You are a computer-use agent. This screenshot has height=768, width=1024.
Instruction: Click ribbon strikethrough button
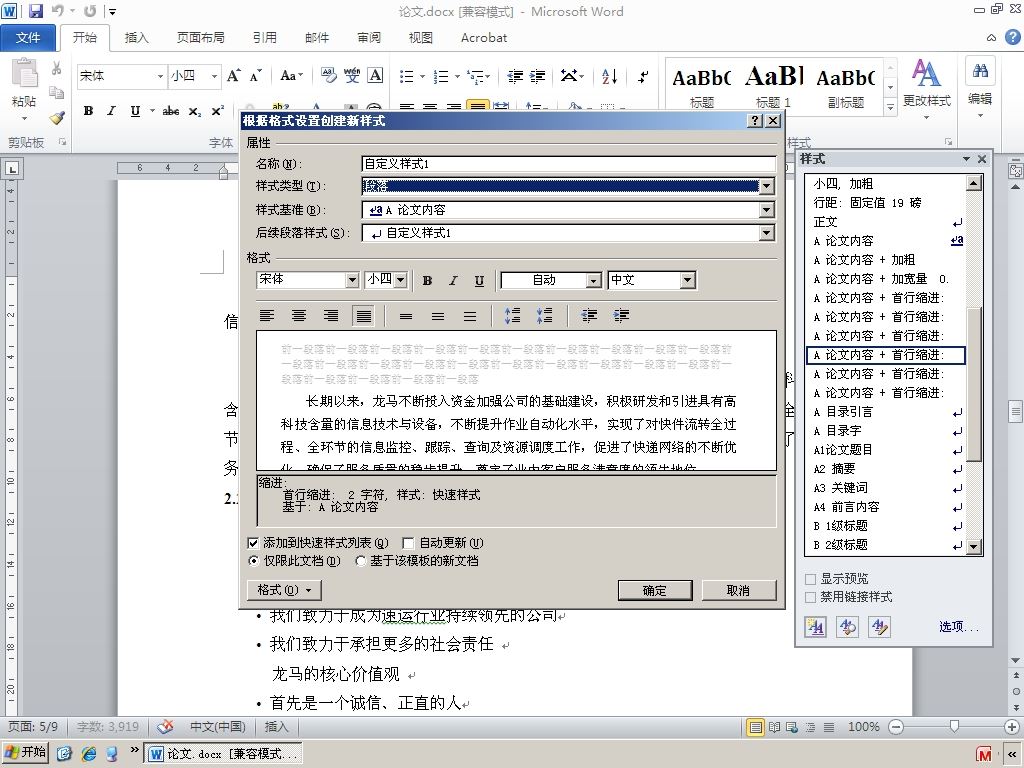171,111
